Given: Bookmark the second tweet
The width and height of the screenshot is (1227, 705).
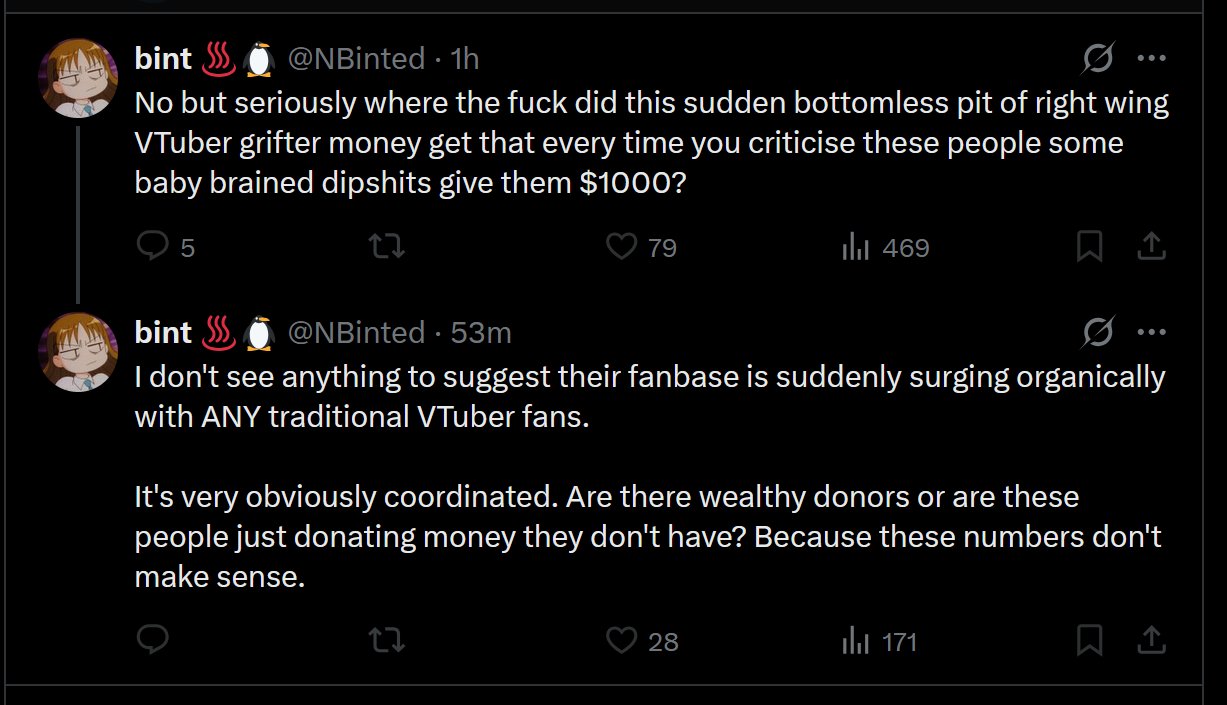Looking at the screenshot, I should pos(1089,640).
